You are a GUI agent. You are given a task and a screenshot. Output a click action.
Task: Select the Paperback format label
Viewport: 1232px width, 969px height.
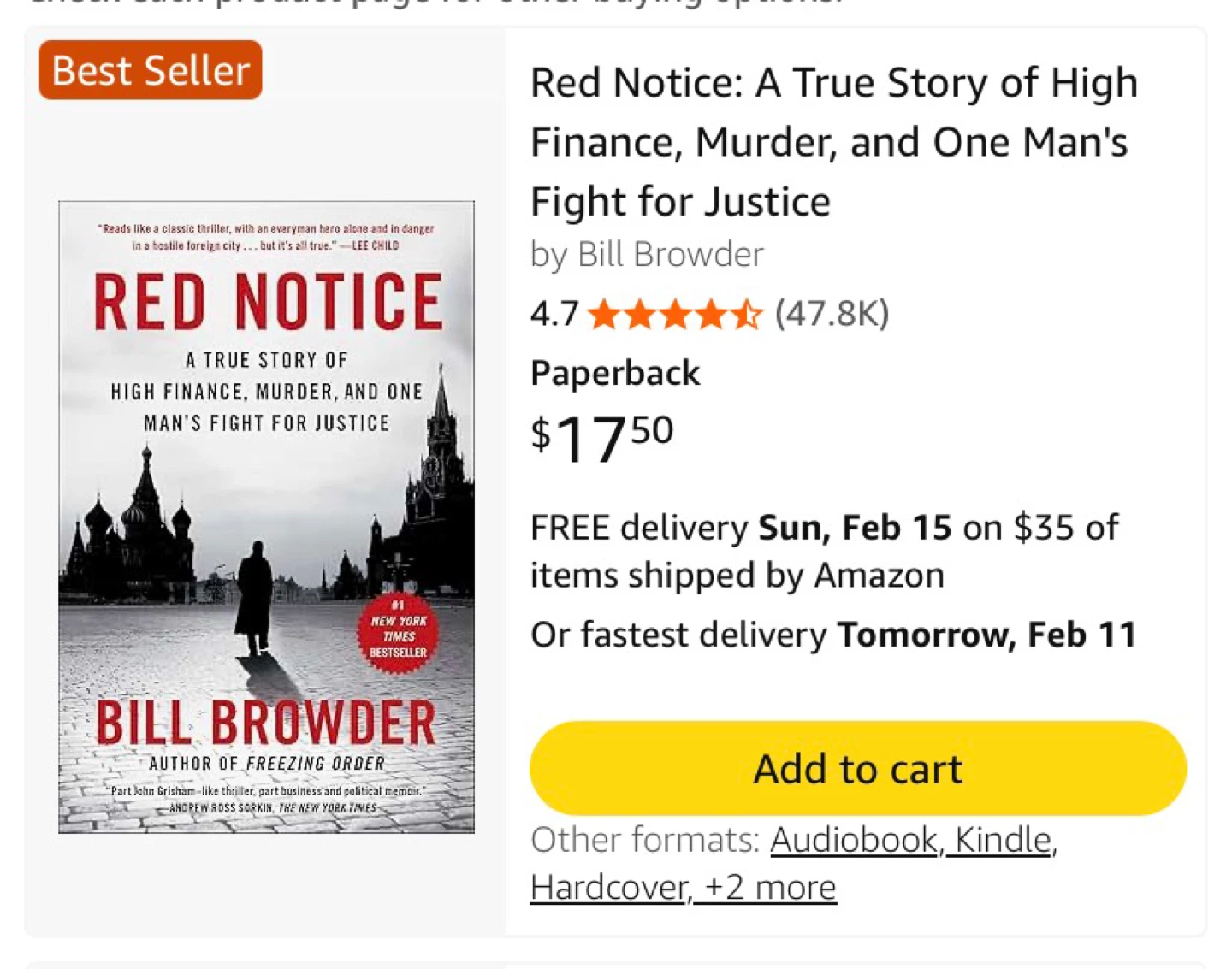[x=615, y=374]
